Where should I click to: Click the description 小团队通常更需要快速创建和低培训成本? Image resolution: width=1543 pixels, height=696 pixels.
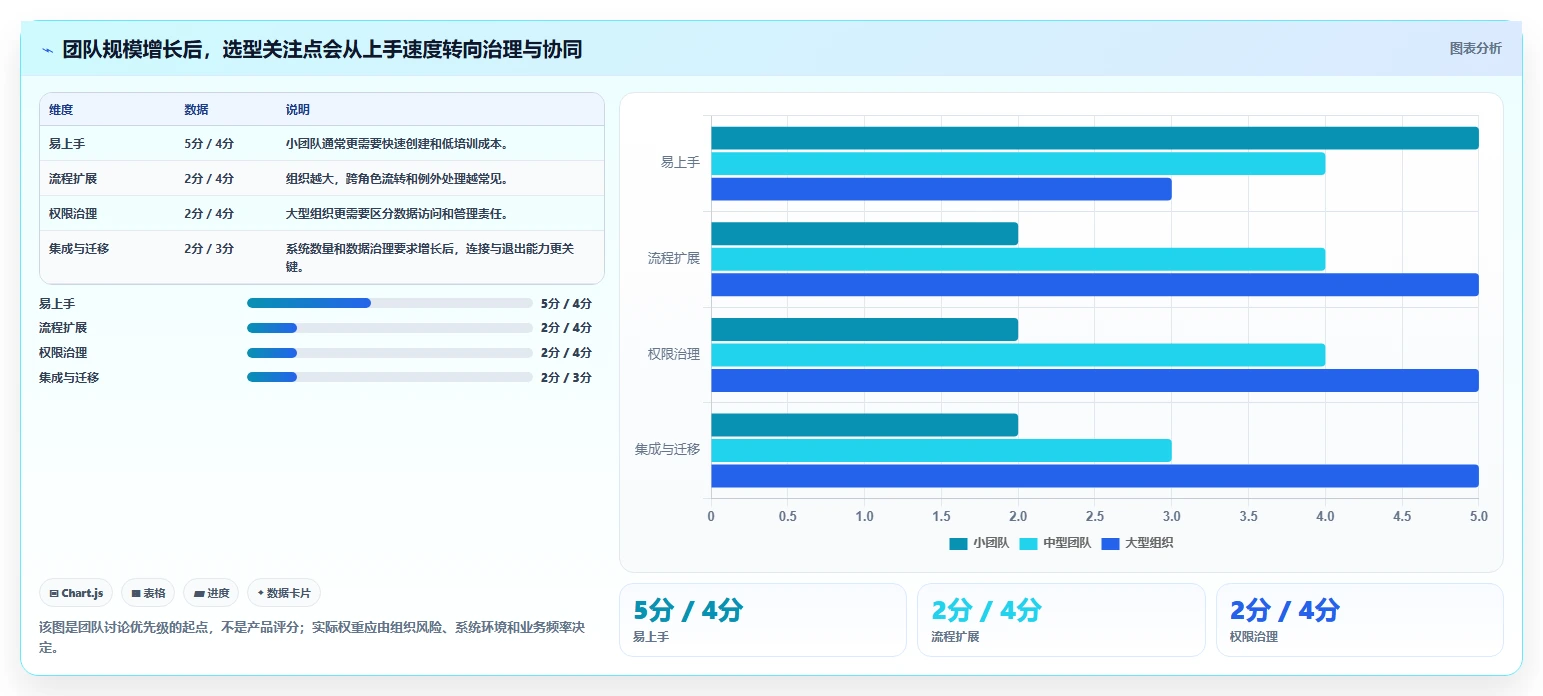pyautogui.click(x=399, y=144)
